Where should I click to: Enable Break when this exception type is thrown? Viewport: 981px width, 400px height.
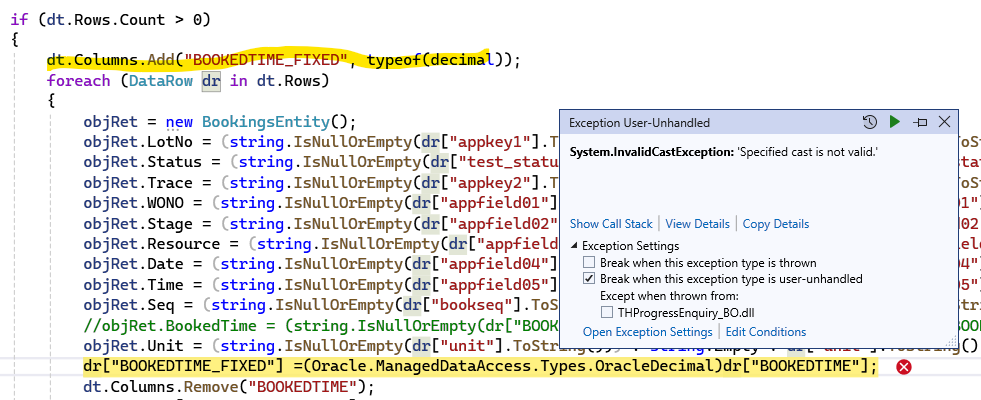(x=589, y=263)
